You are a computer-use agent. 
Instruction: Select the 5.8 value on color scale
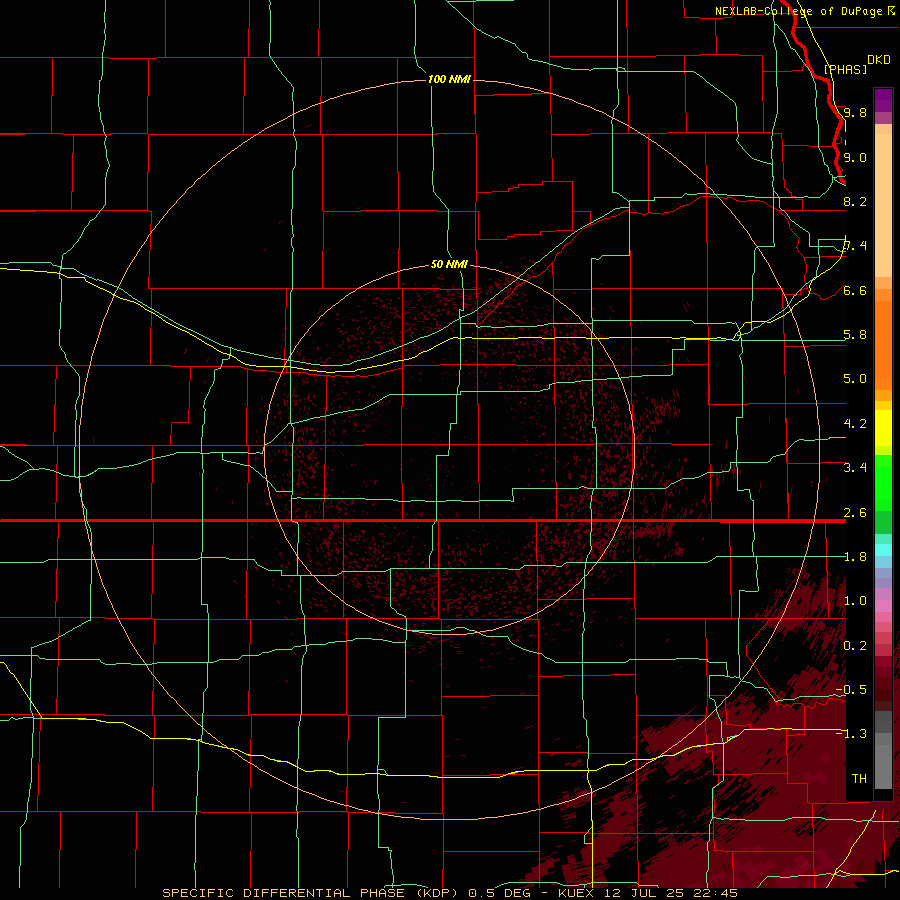(855, 335)
